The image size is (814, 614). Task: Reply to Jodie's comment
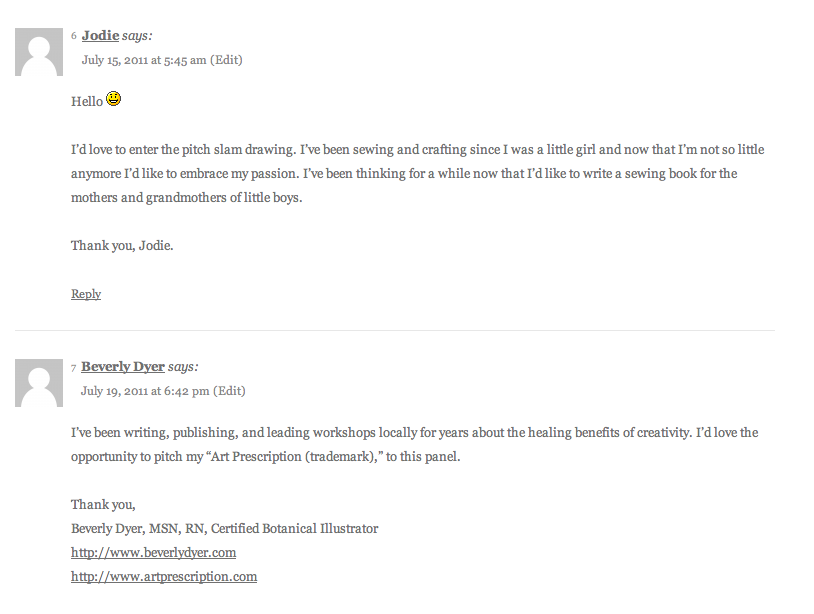[x=86, y=294]
